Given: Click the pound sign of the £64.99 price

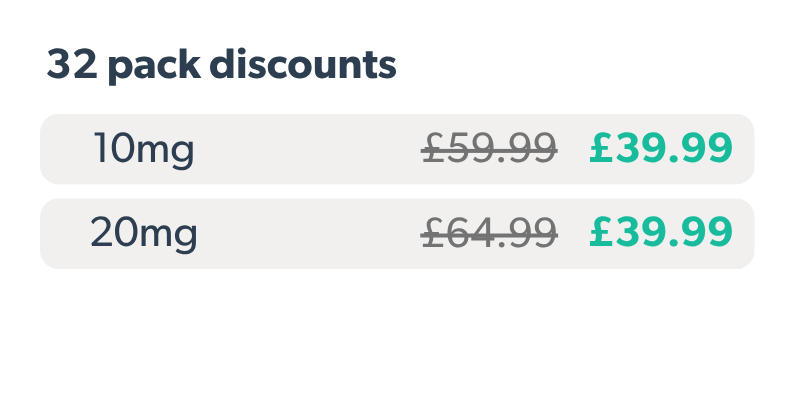Looking at the screenshot, I should 432,234.
